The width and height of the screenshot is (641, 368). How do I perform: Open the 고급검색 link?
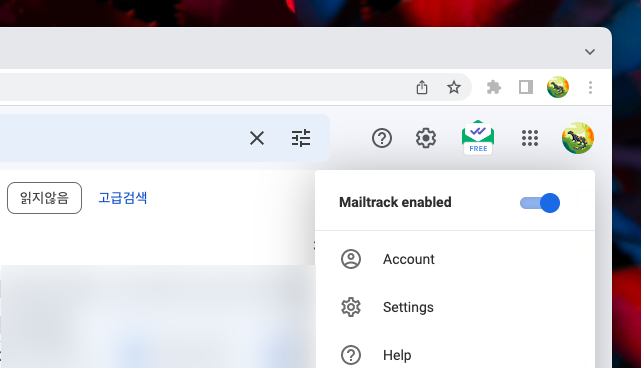(123, 198)
